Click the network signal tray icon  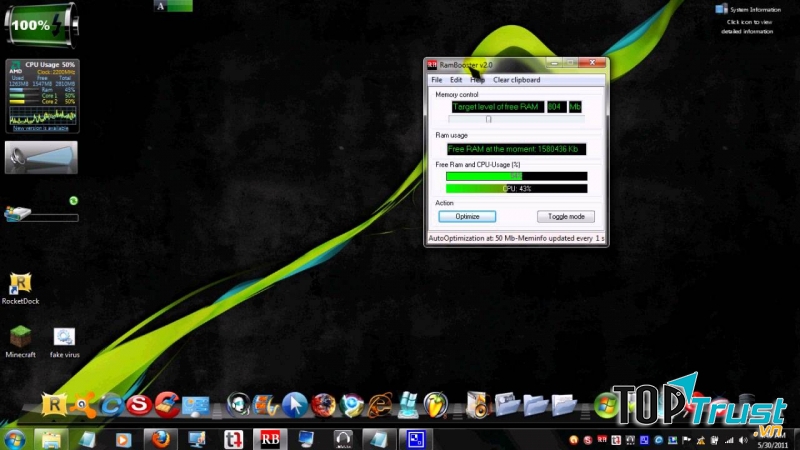point(729,440)
